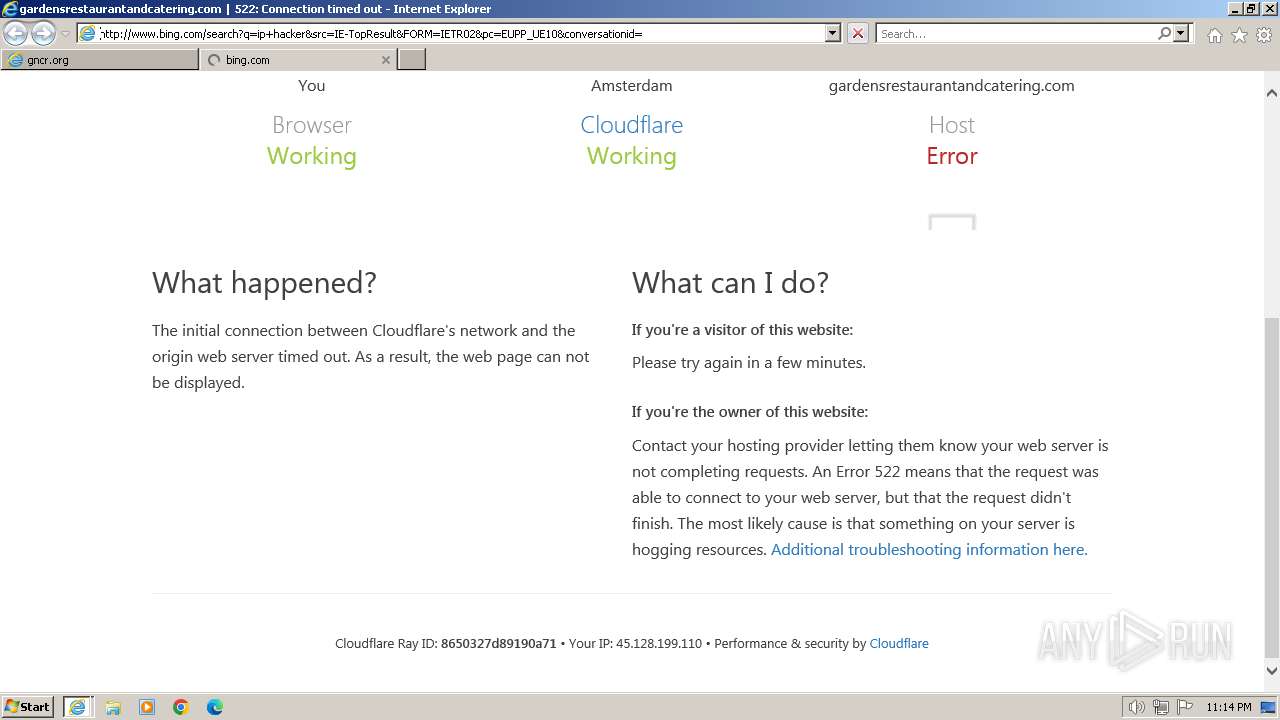Close the bing.com tab
The width and height of the screenshot is (1280, 720).
tap(386, 60)
